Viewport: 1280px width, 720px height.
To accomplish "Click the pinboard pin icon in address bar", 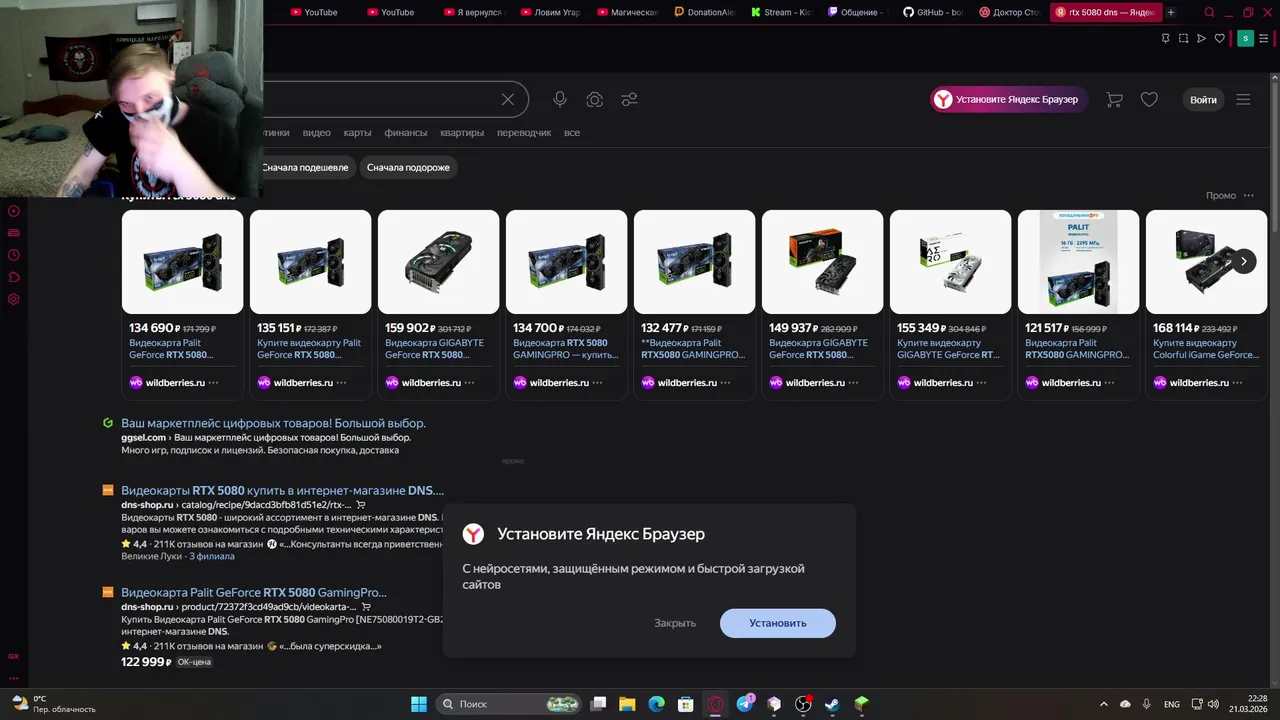I will [x=1165, y=38].
